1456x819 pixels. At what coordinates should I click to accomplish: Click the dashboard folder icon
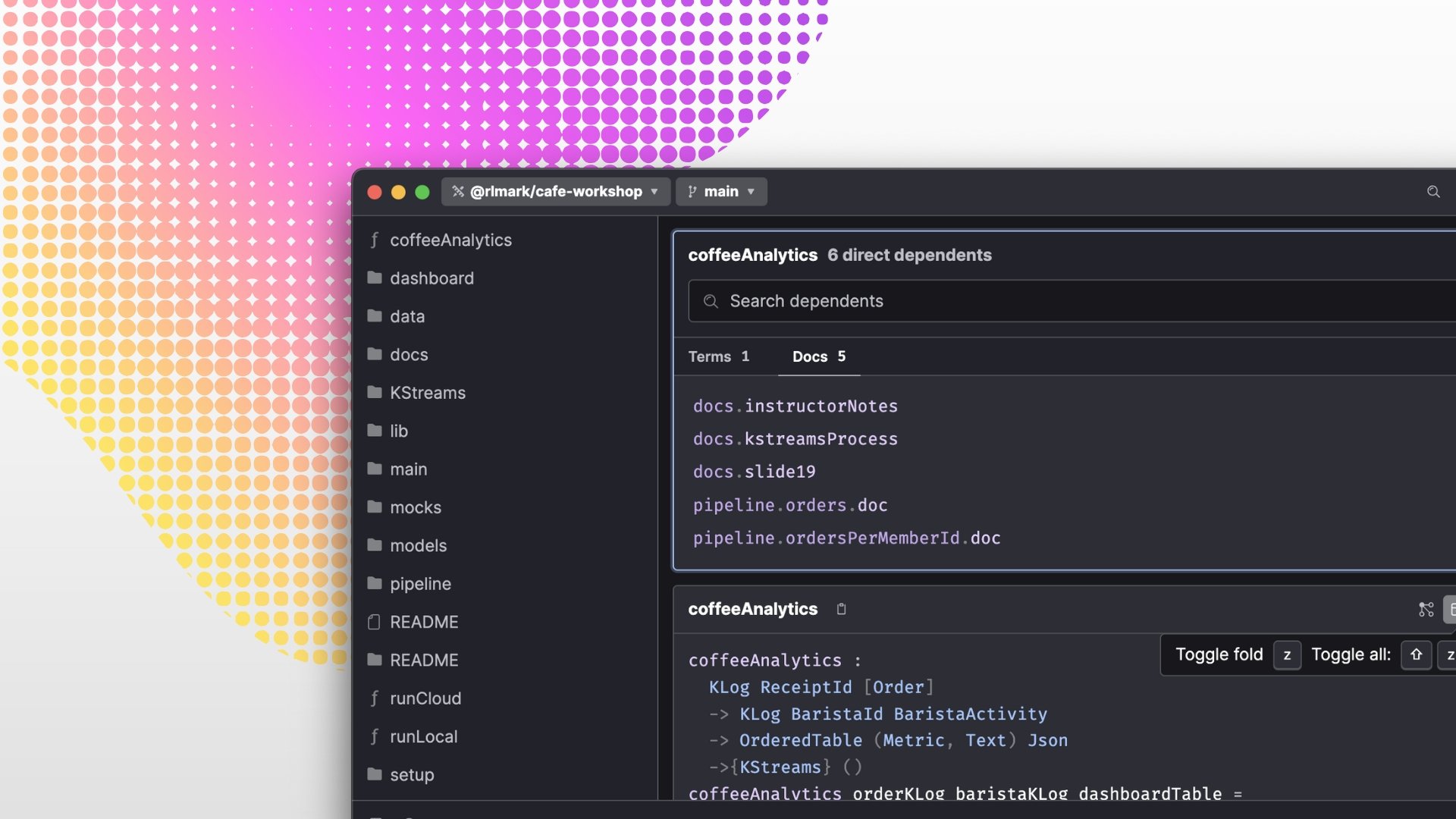(374, 278)
